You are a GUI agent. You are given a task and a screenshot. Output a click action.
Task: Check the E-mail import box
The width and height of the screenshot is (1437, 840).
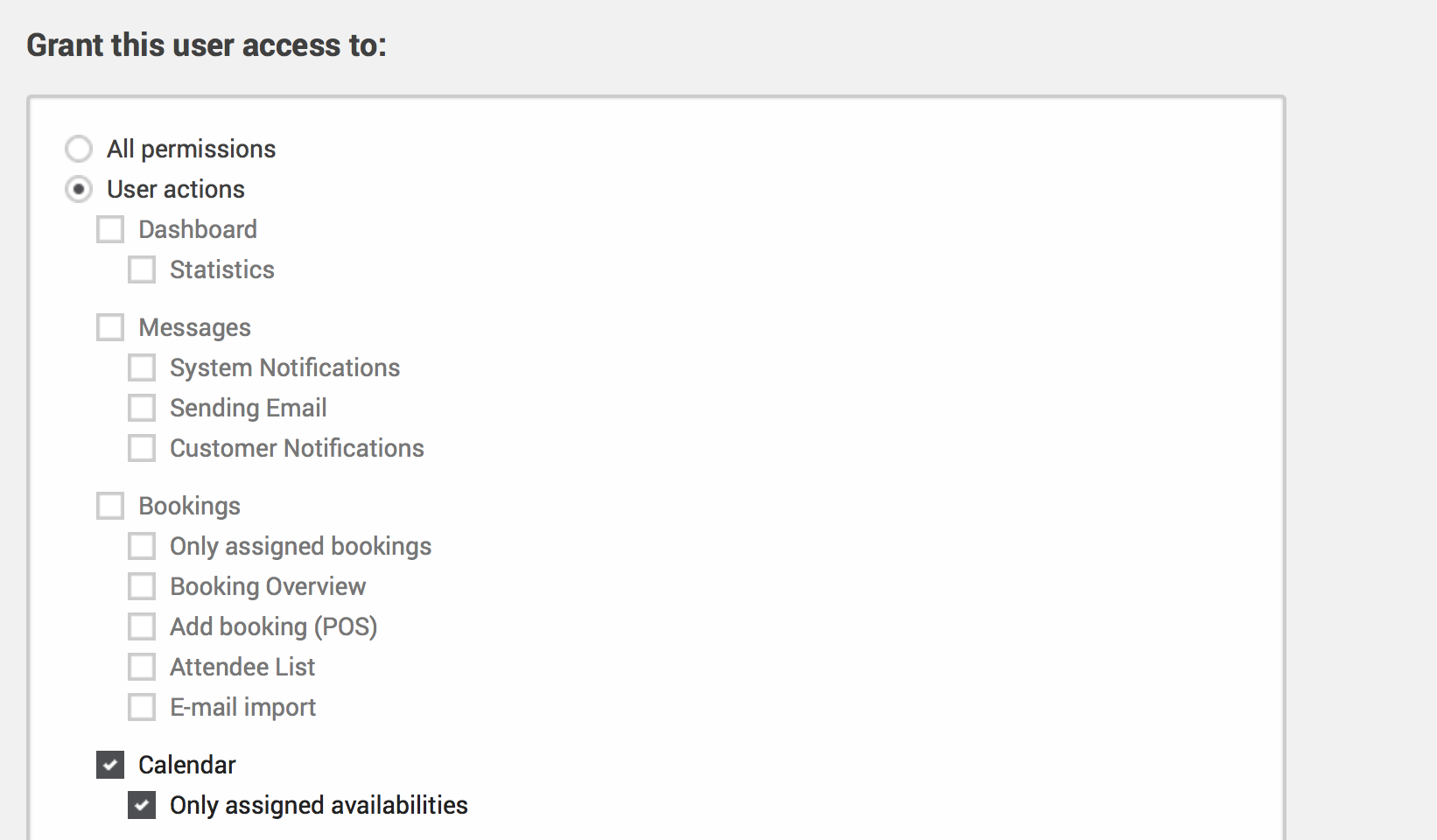click(x=142, y=707)
